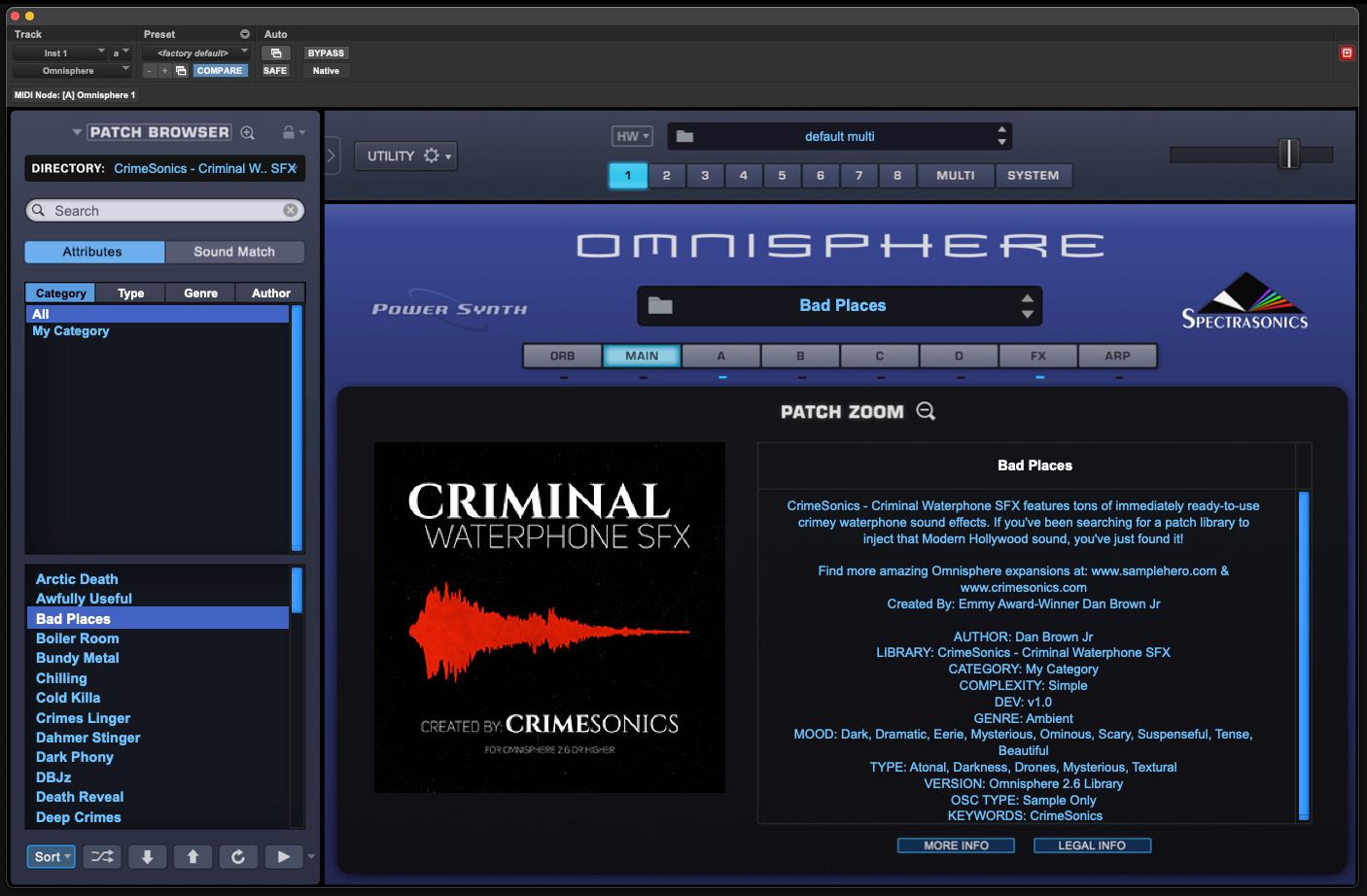Click the refresh browser icon
Image resolution: width=1367 pixels, height=896 pixels.
(x=238, y=856)
